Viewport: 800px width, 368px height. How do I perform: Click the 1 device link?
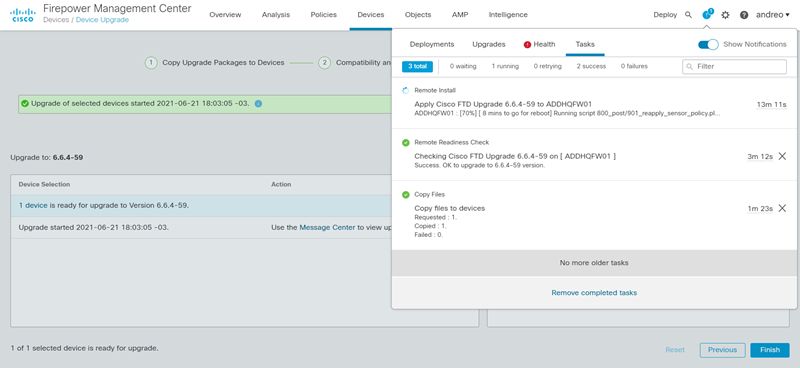click(x=33, y=205)
